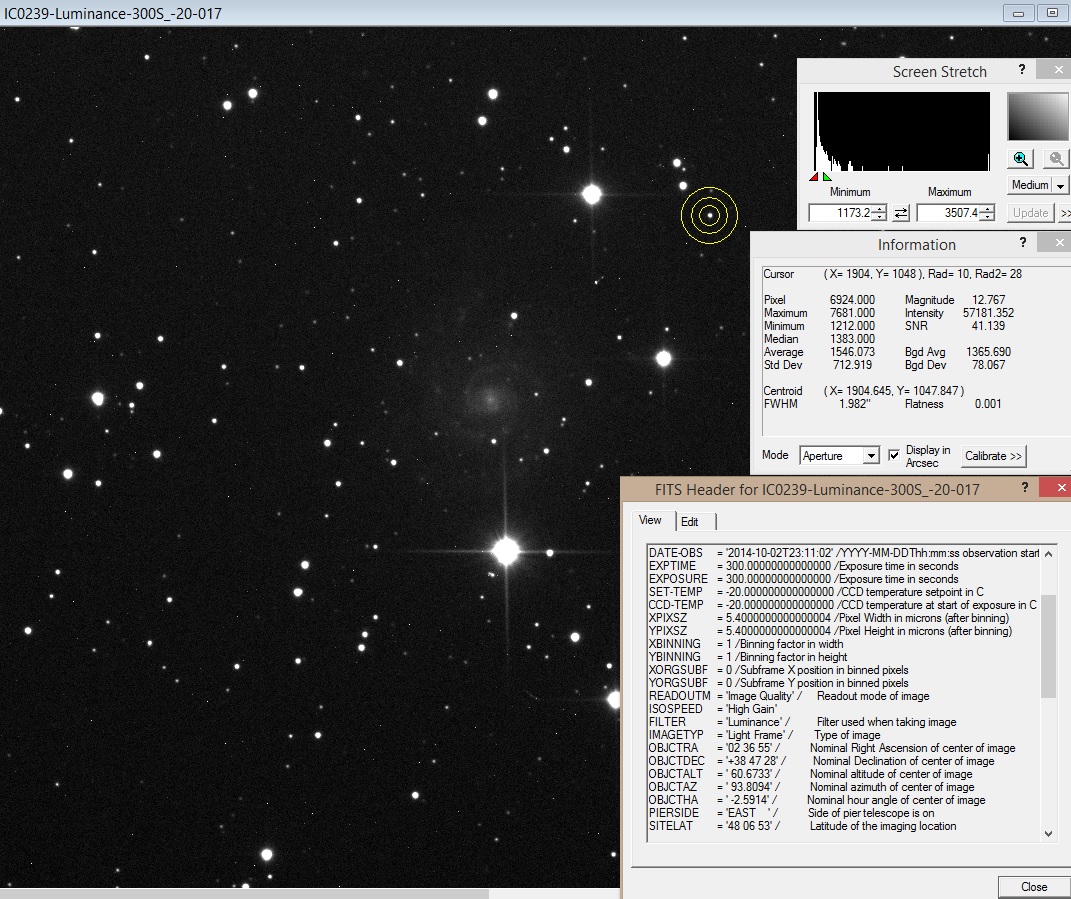Close the FITS Header dialog

point(1060,487)
